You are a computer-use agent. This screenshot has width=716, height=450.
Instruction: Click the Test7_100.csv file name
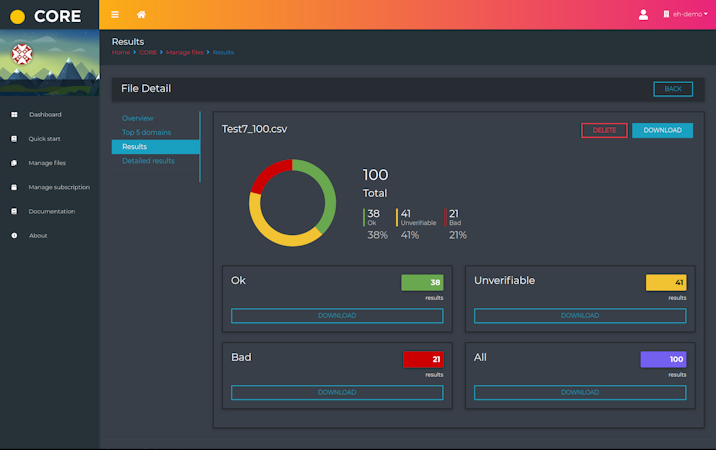[x=254, y=129]
